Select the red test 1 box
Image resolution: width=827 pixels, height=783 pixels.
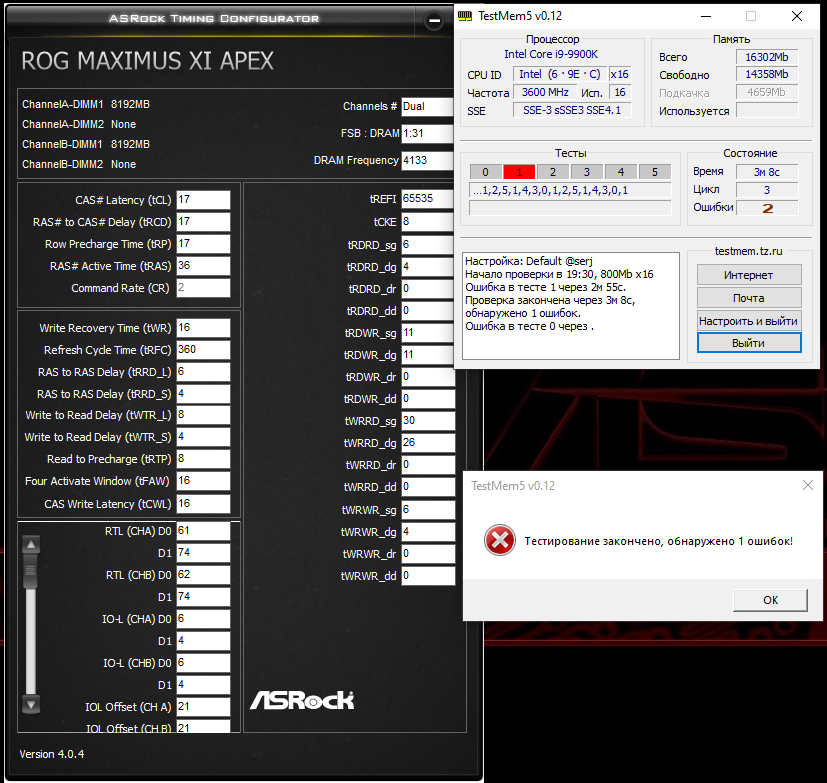click(519, 172)
